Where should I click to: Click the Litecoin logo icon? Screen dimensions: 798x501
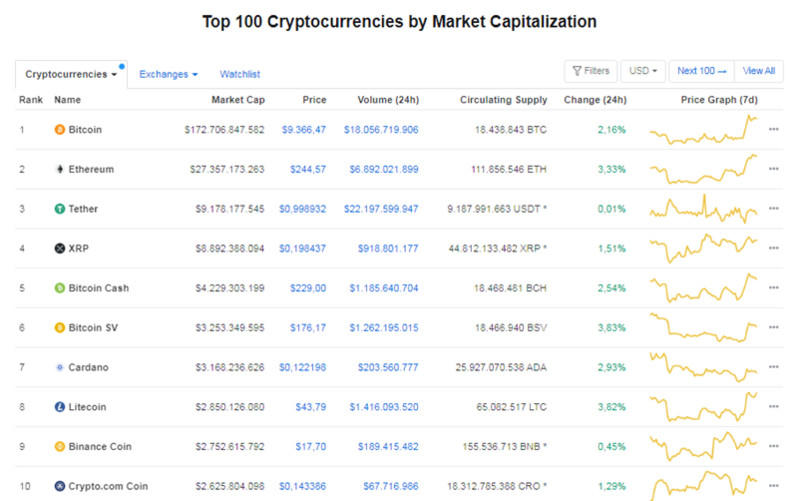59,407
